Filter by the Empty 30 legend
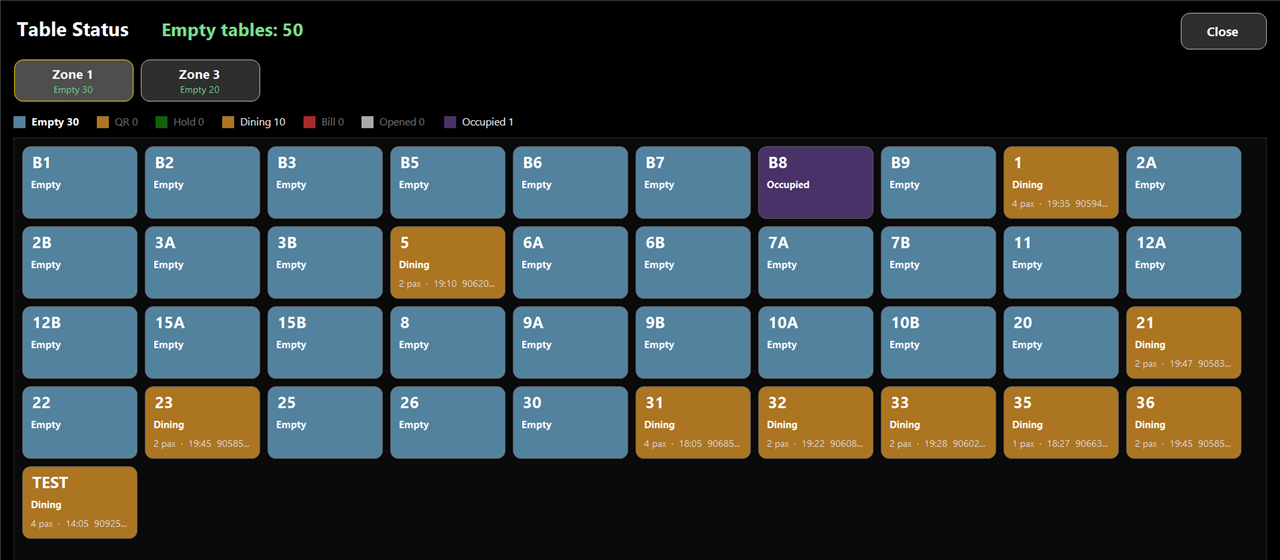 47,122
